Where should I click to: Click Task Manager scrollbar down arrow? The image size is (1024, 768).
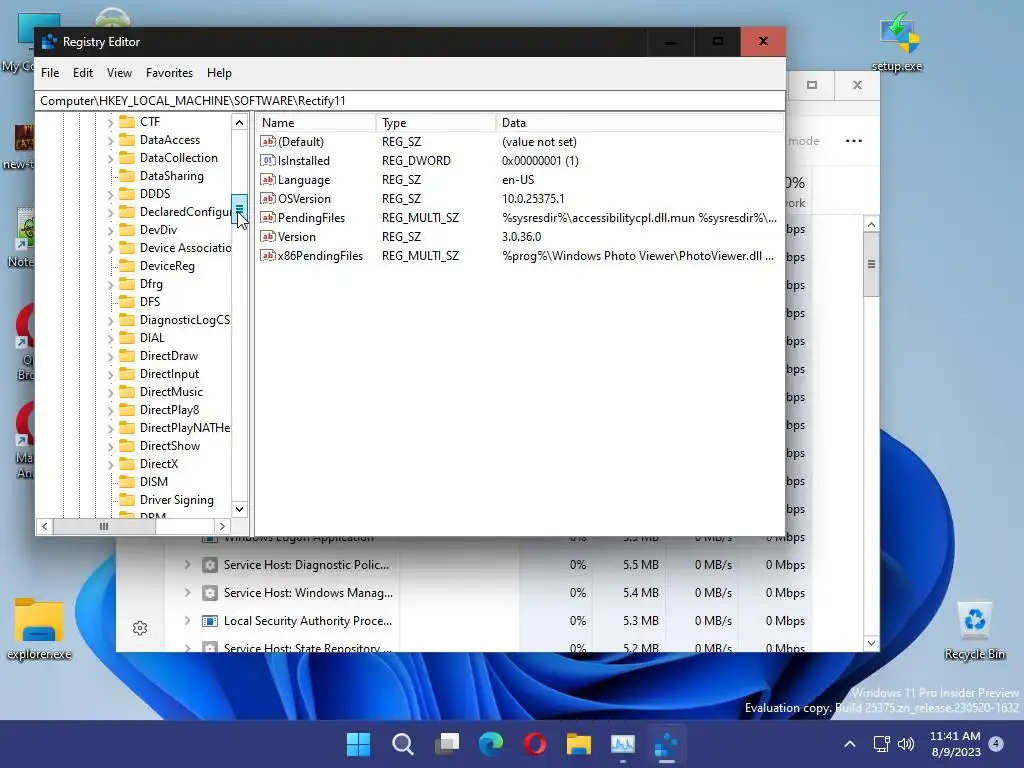871,643
